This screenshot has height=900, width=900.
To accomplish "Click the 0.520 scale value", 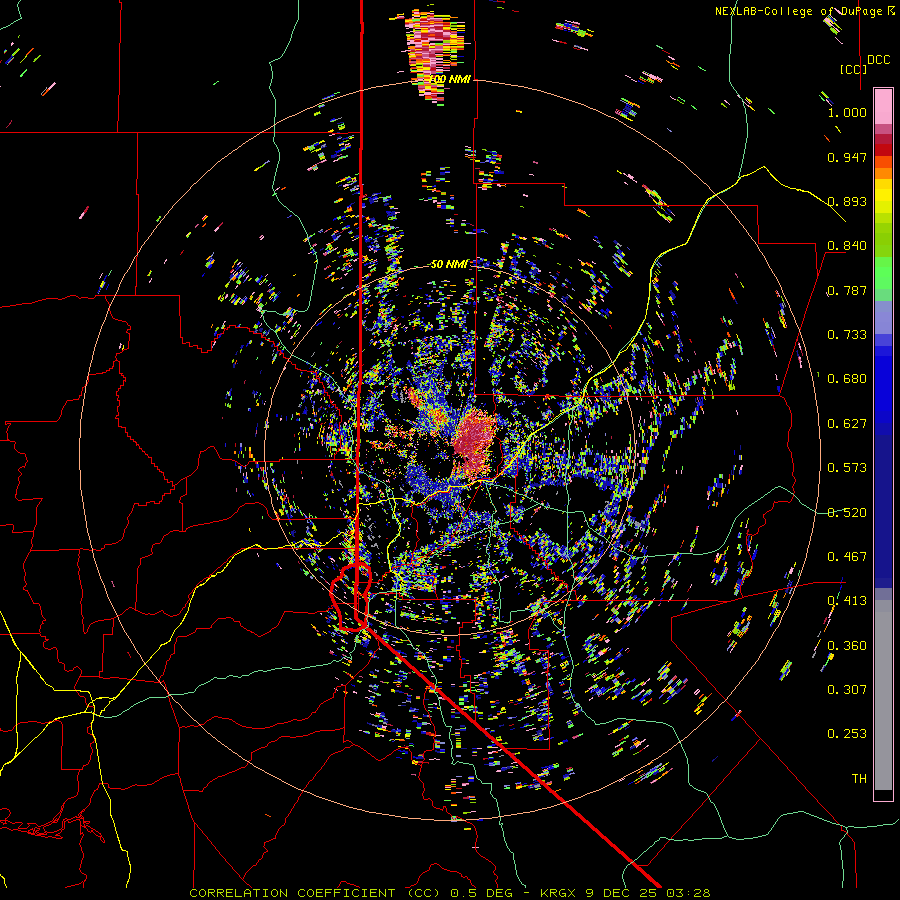I will [847, 513].
